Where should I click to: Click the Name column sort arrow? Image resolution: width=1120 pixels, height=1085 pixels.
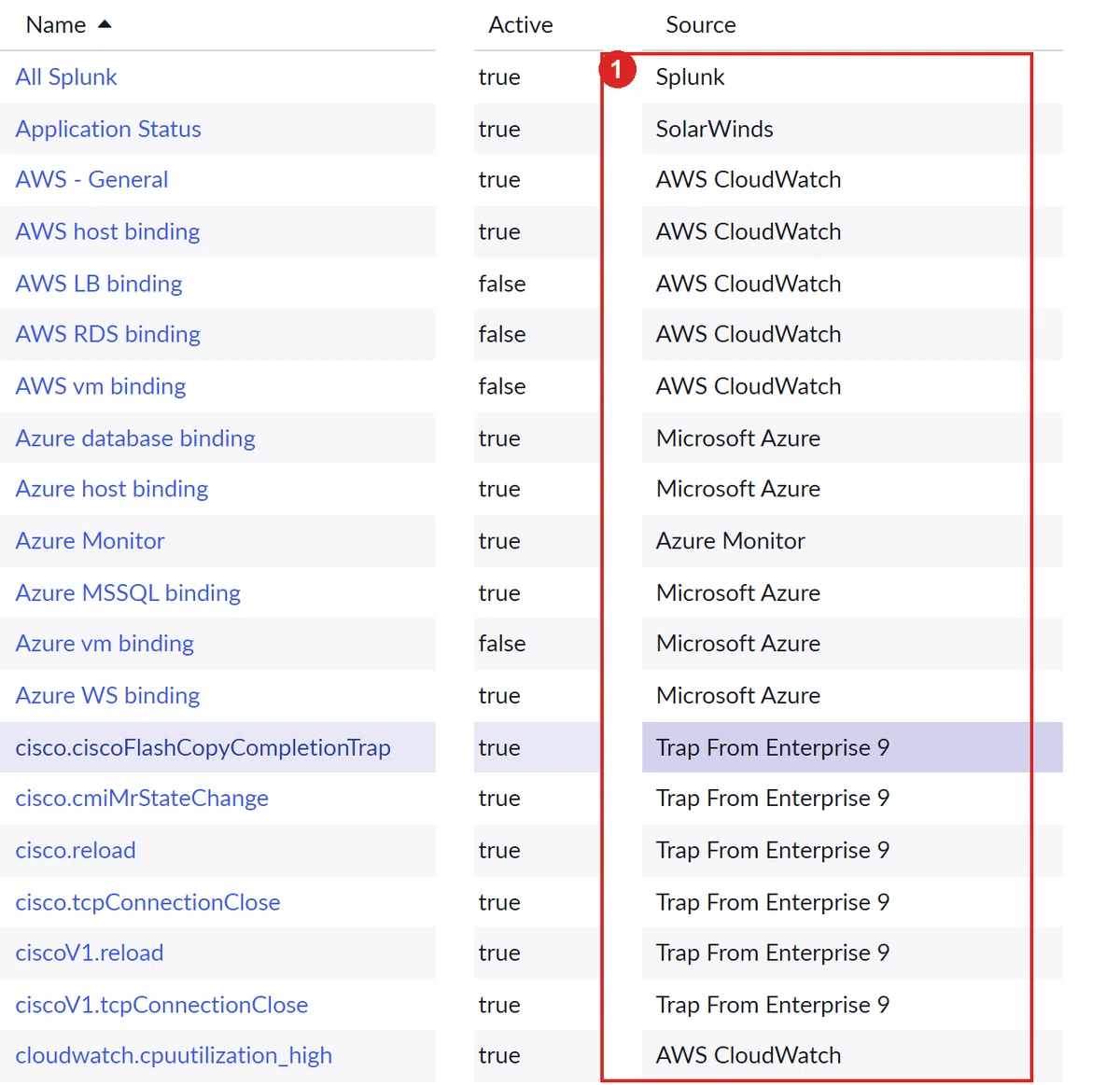(105, 24)
